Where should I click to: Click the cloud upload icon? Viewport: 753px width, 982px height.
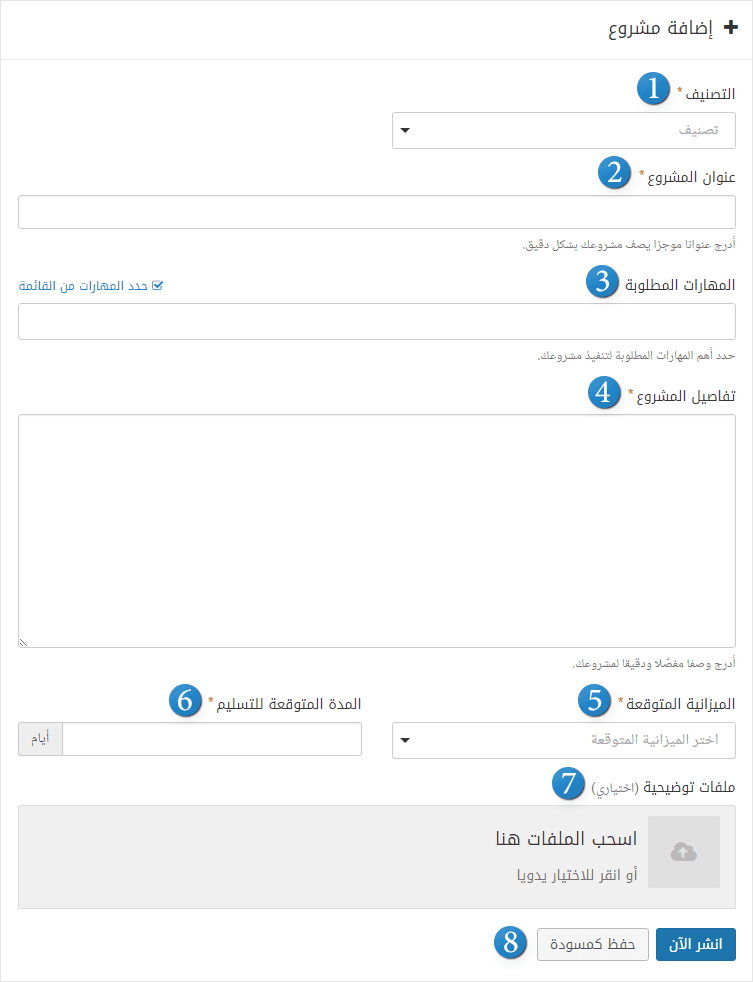point(683,852)
